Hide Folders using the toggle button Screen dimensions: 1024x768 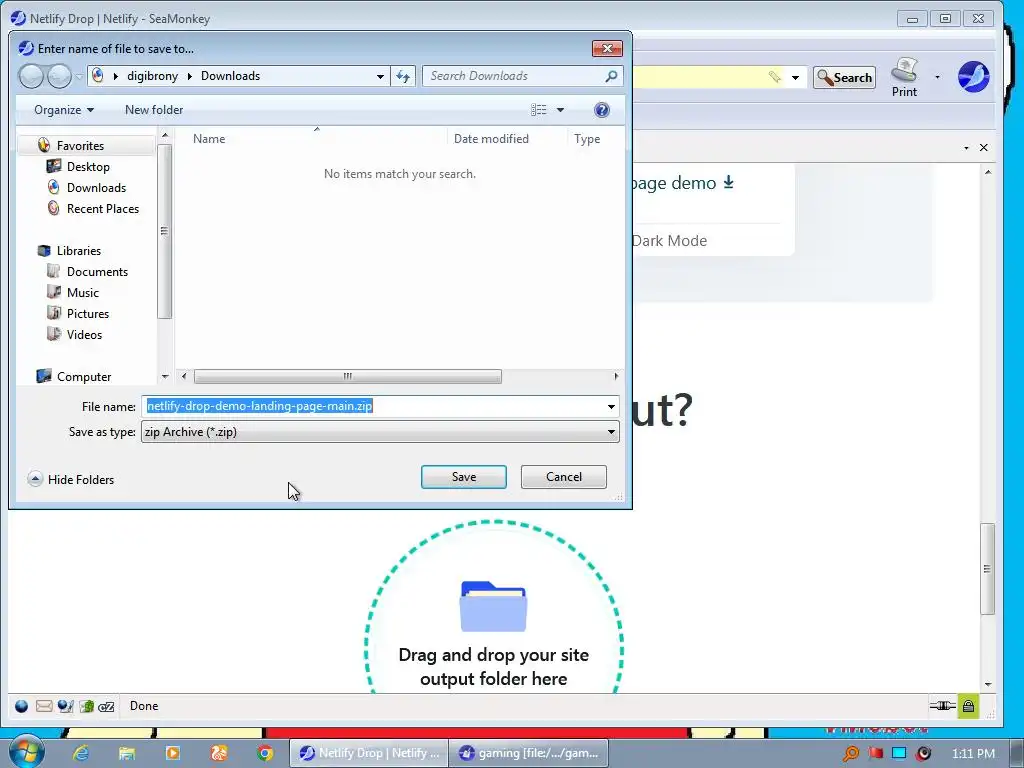(71, 479)
